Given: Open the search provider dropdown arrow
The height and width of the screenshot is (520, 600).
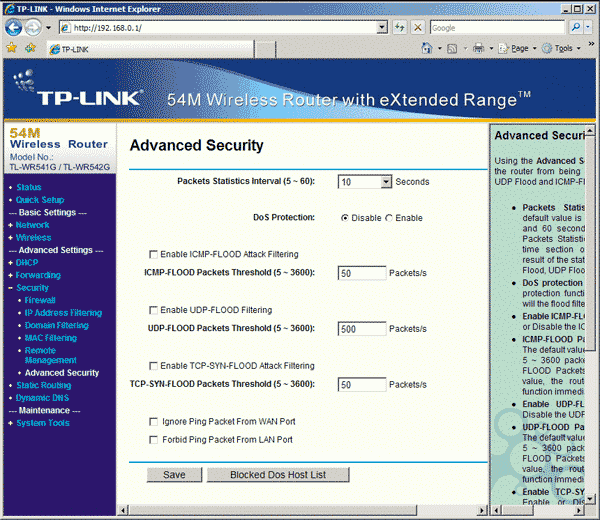Looking at the screenshot, I should (588, 27).
